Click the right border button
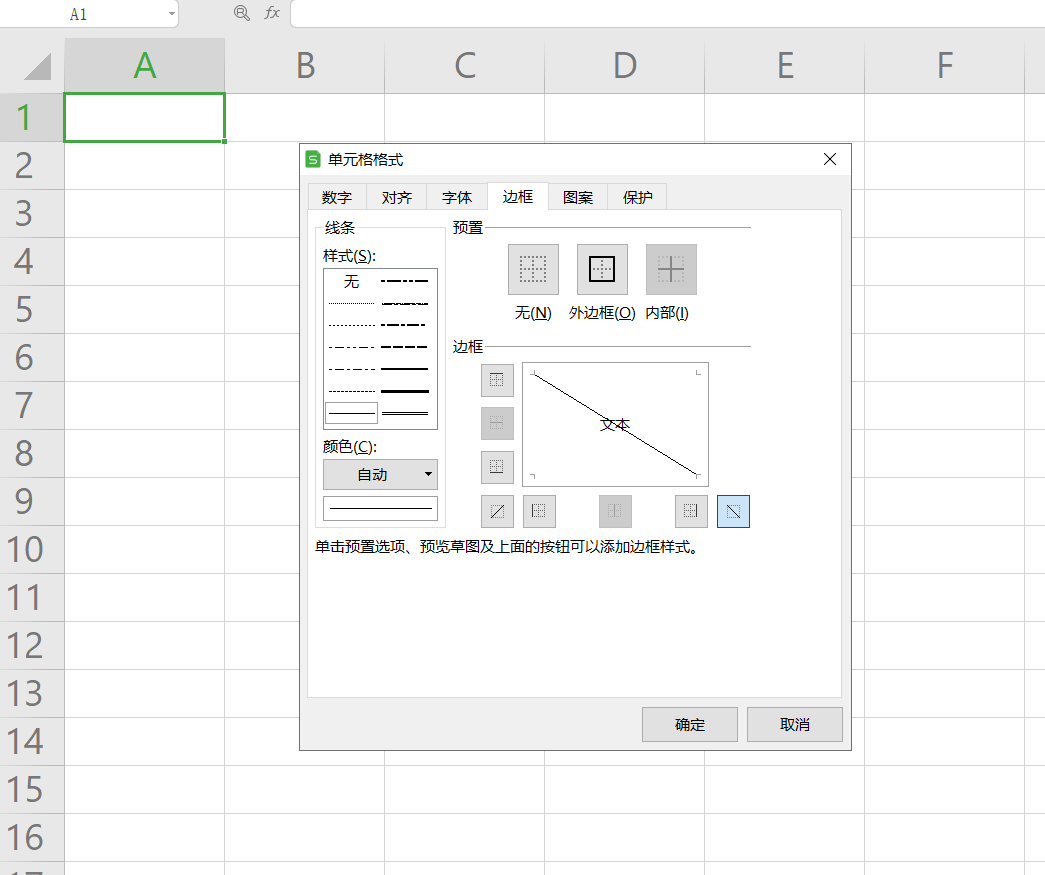 coord(690,511)
